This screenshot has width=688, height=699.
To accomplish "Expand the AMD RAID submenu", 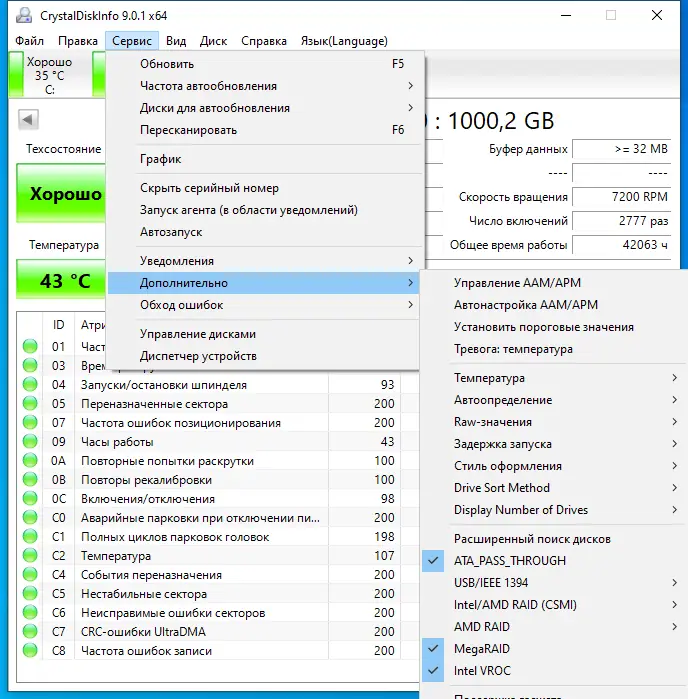I will pos(553,627).
